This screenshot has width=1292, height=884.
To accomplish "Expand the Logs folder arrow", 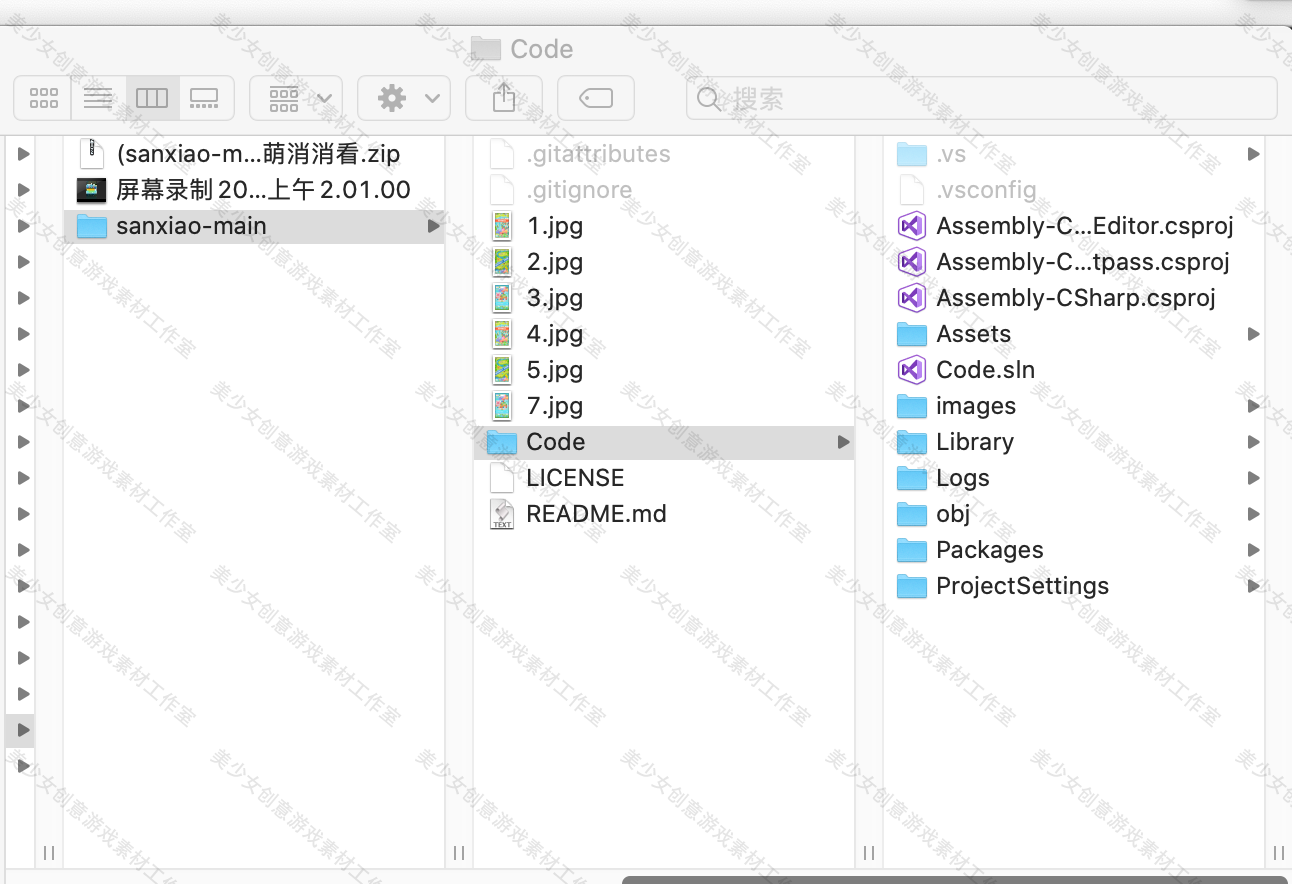I will click(1253, 478).
